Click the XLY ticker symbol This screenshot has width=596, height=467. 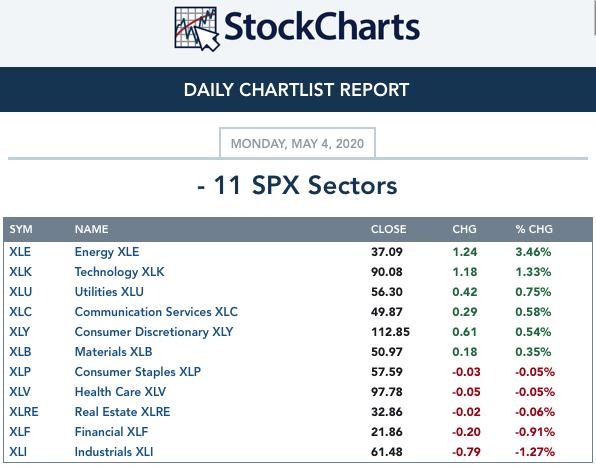19,332
